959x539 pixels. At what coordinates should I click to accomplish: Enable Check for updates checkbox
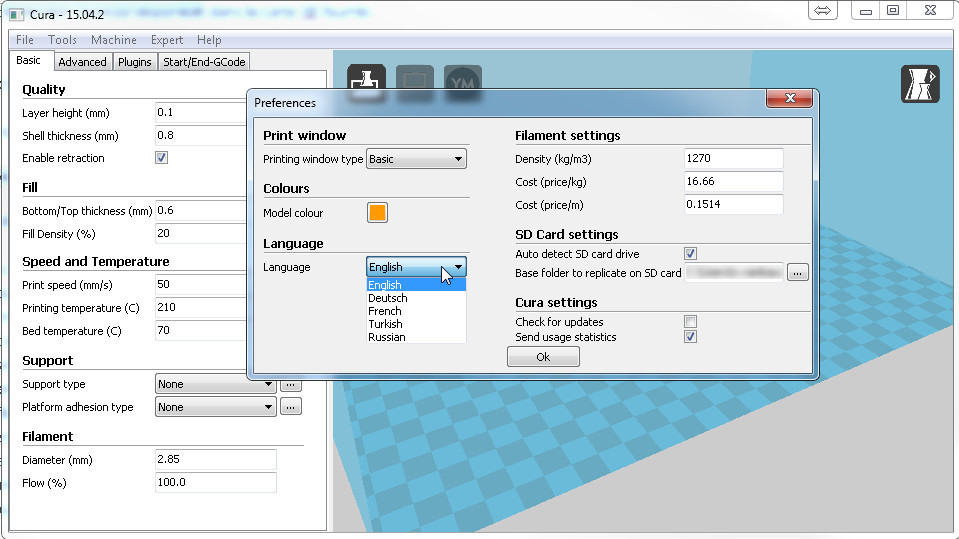(x=691, y=321)
